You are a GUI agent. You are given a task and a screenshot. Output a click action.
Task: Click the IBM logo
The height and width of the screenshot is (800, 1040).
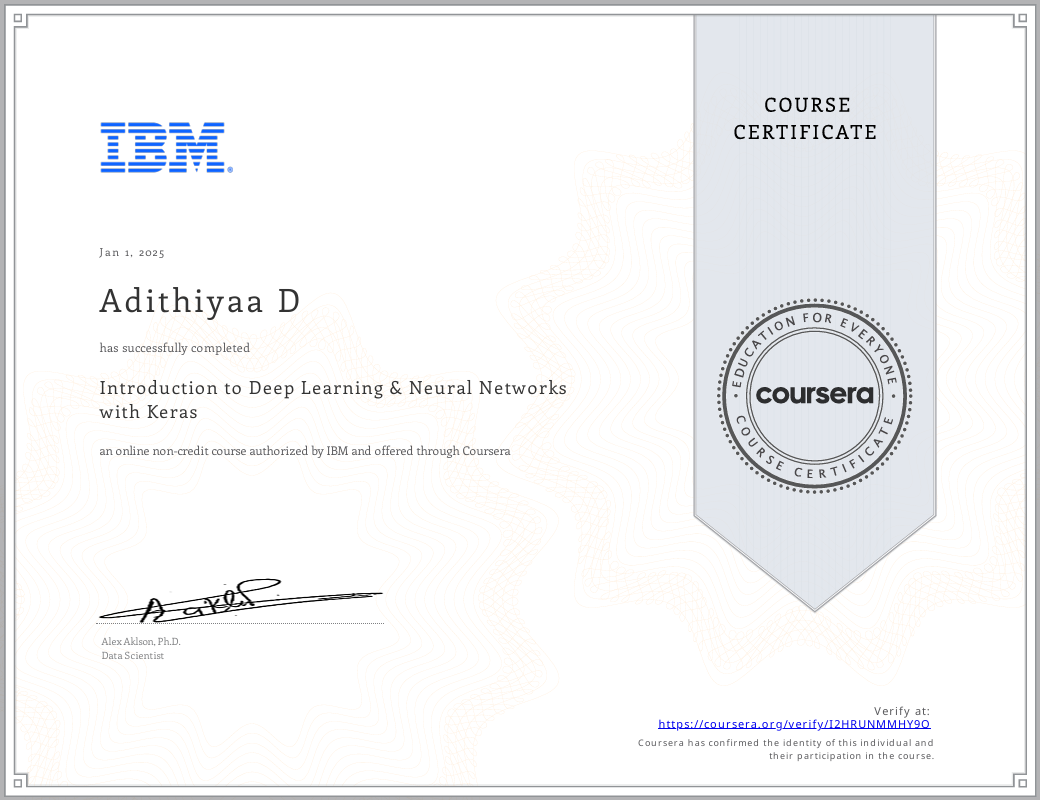point(166,147)
